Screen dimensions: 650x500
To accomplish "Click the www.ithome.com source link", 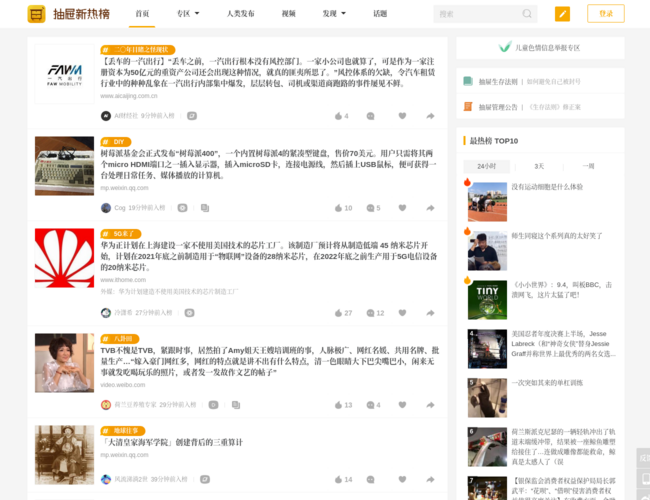I will [123, 280].
